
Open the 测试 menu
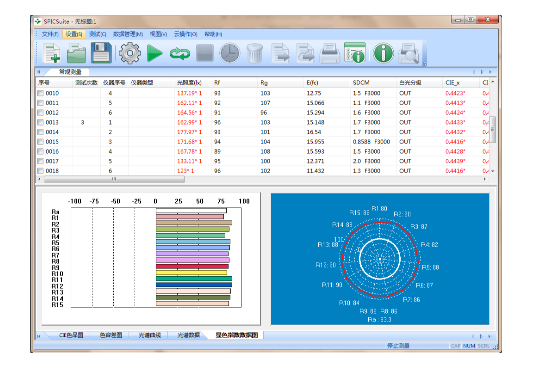[97, 34]
